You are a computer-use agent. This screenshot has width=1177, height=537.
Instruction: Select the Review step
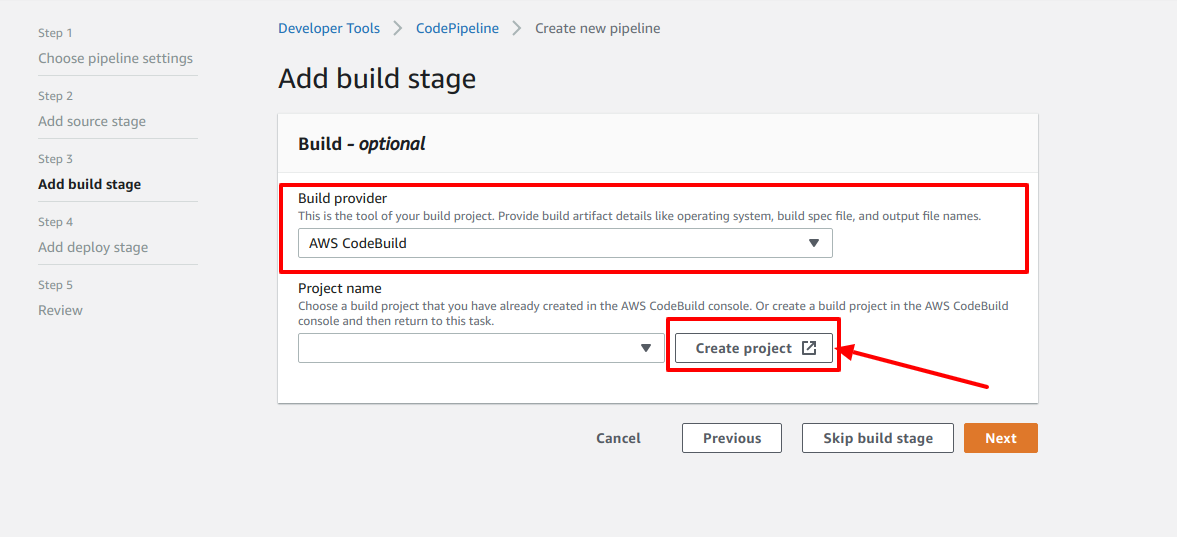pos(60,310)
